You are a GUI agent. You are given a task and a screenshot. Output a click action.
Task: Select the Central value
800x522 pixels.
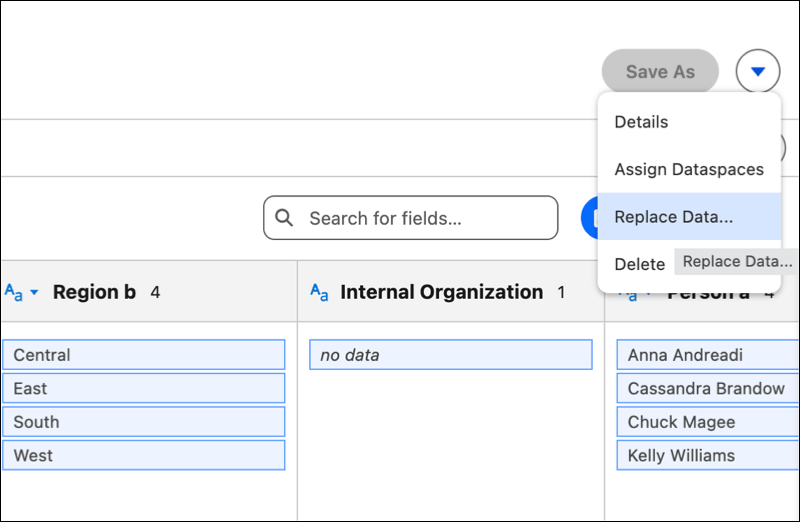(x=144, y=355)
